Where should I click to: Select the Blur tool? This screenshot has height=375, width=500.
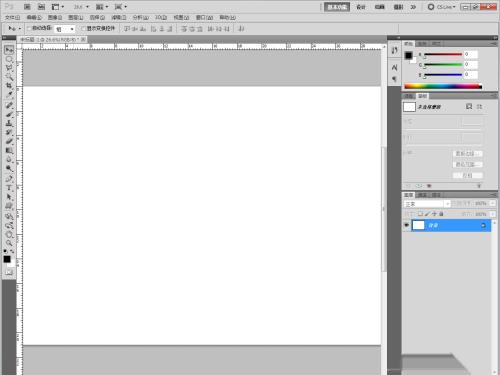[x=9, y=160]
